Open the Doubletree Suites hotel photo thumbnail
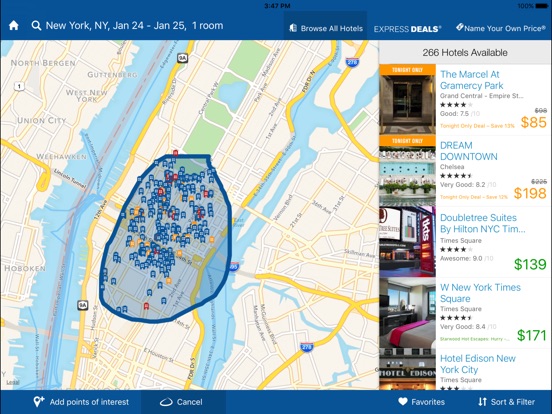This screenshot has width=552, height=414. 407,242
